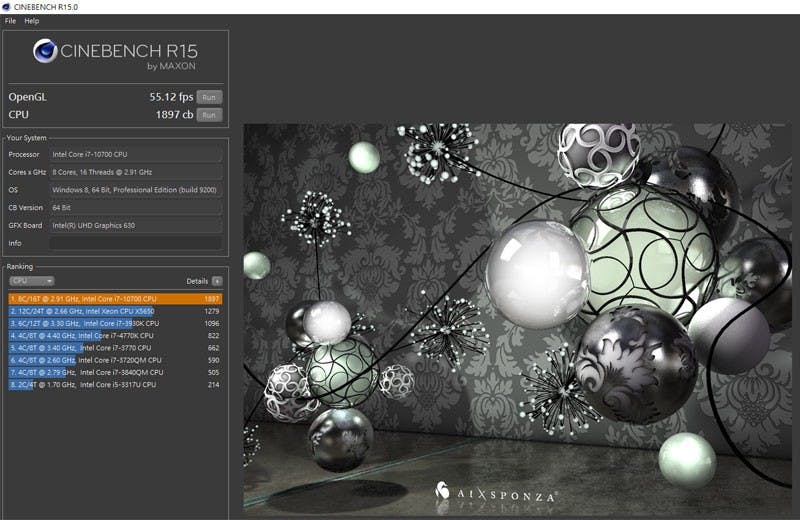Select ranking row Intel Core i7-3720QM CPU
Viewport: 800px width, 520px height.
pos(115,360)
